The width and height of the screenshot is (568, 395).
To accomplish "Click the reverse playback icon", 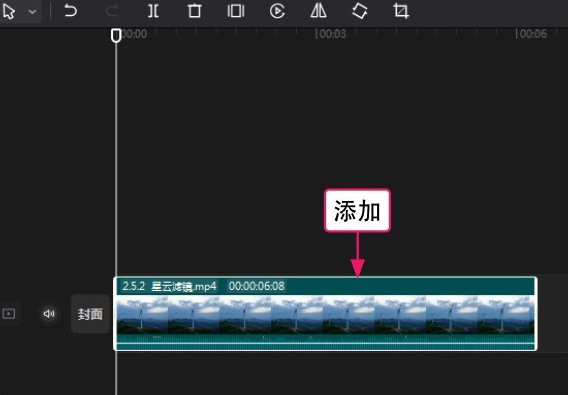I will point(277,11).
